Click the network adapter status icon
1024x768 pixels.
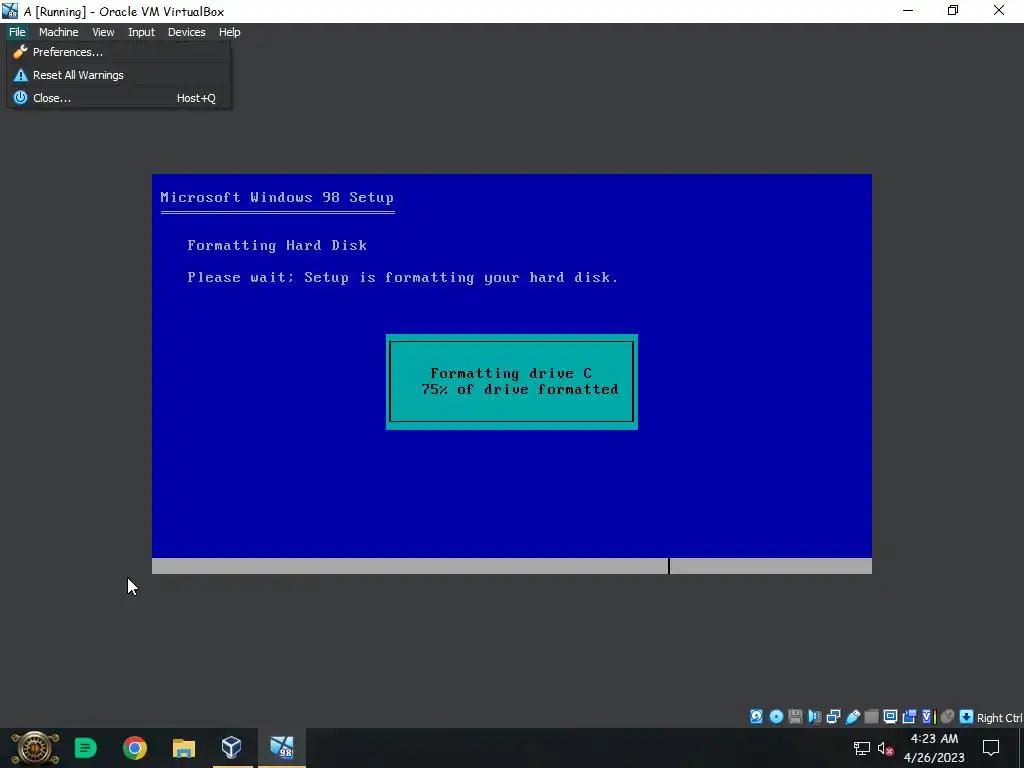[833, 717]
